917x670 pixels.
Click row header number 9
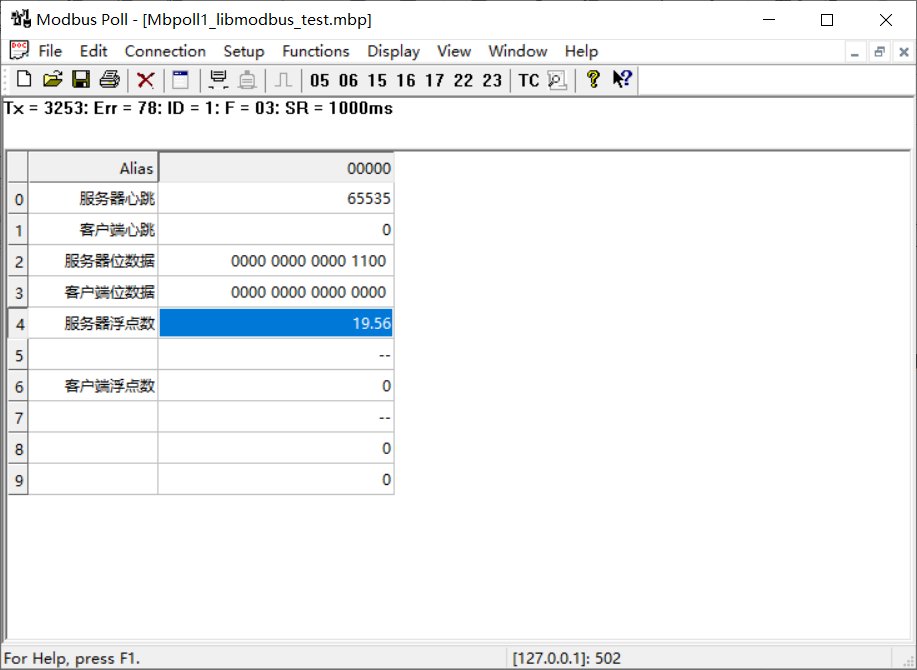[19, 480]
